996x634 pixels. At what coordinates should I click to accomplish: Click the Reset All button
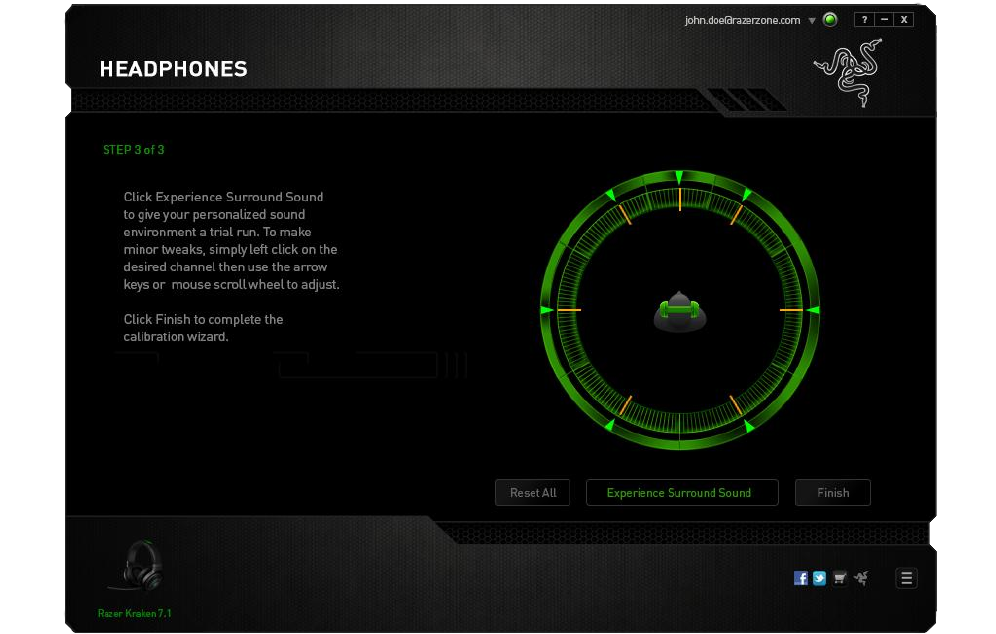point(532,492)
